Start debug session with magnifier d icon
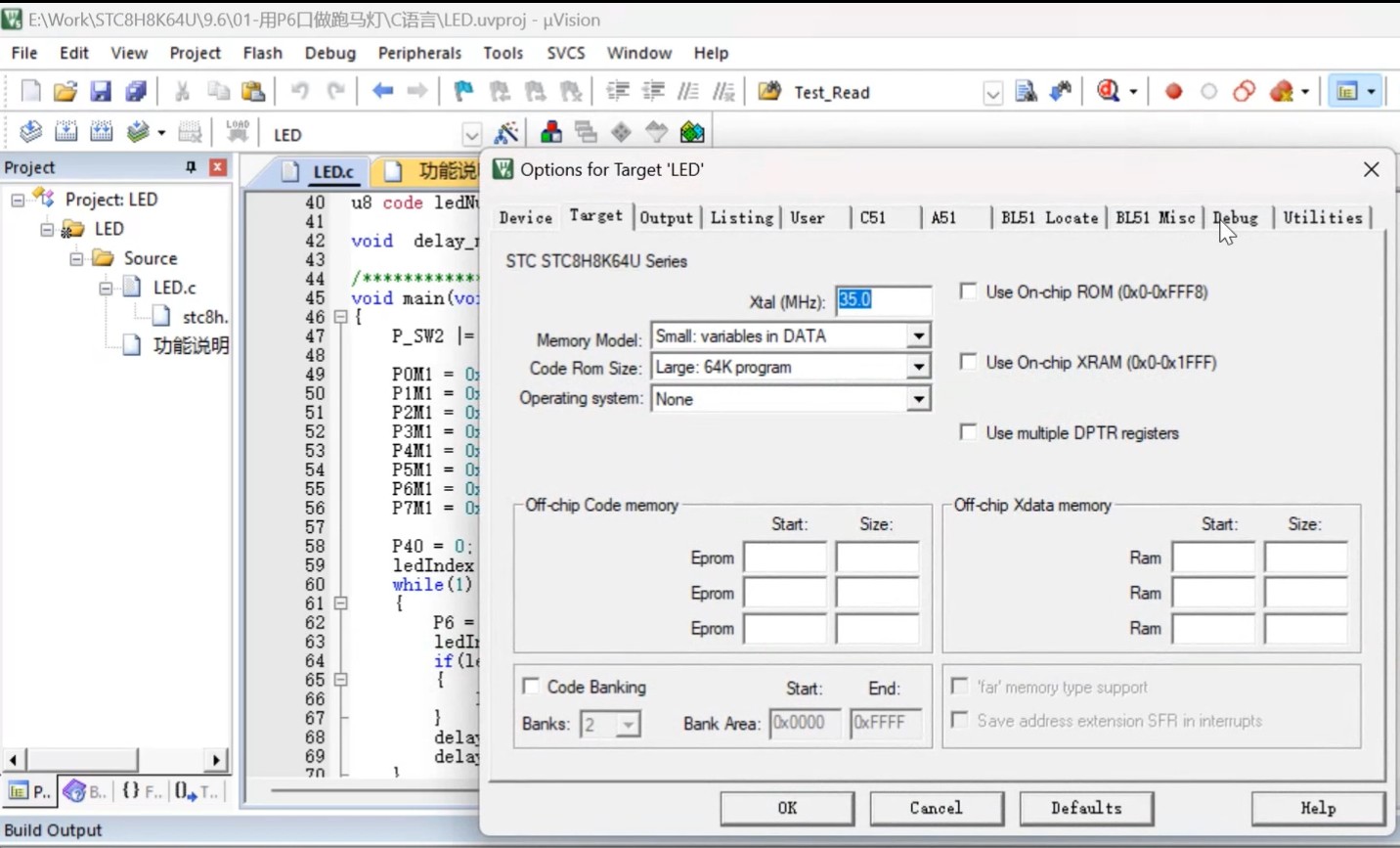This screenshot has width=1400, height=848. point(1109,91)
